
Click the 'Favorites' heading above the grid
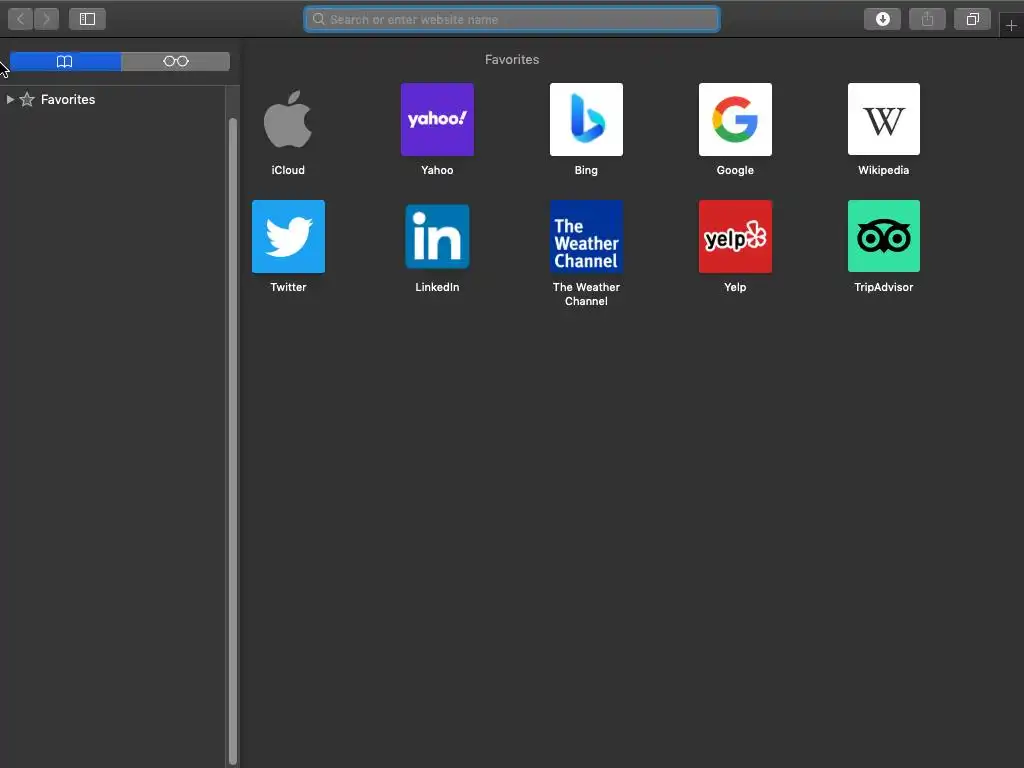[512, 59]
